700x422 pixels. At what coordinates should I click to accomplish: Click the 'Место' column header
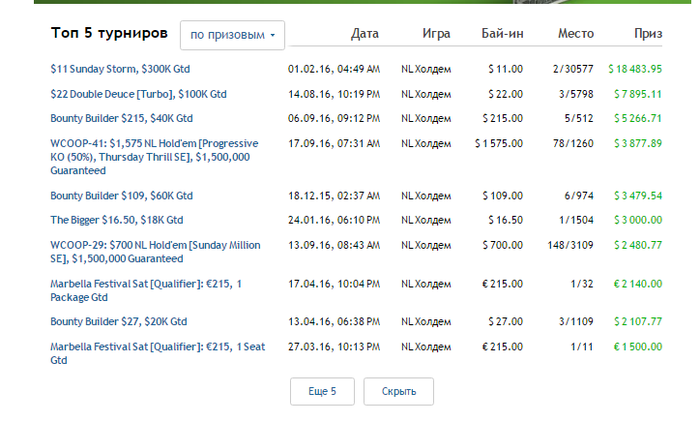(x=576, y=33)
